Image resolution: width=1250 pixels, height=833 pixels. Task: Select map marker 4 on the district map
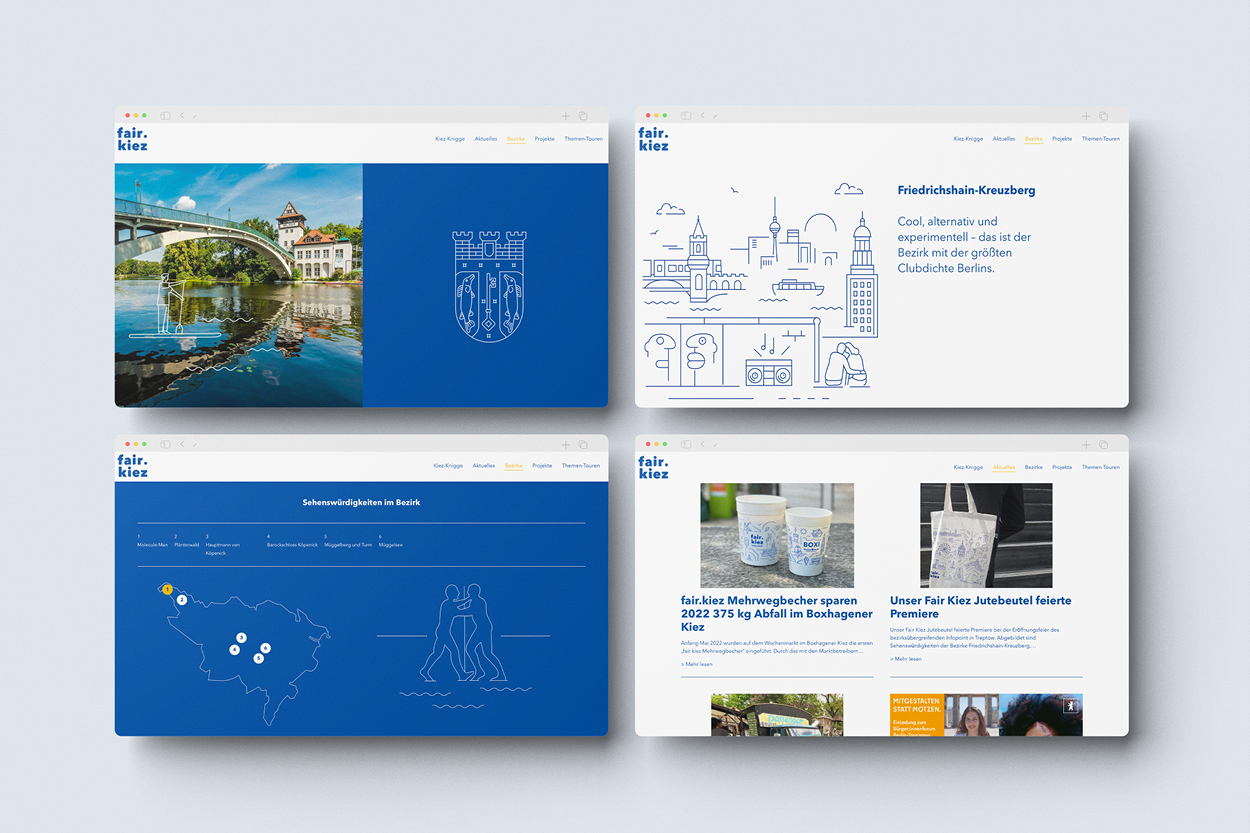(234, 650)
